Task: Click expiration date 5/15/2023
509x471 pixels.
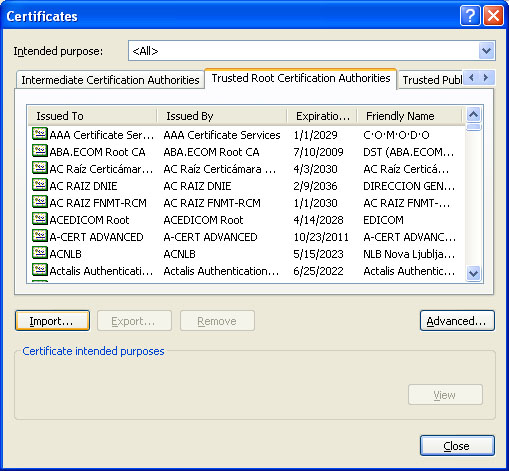Action: pos(318,254)
